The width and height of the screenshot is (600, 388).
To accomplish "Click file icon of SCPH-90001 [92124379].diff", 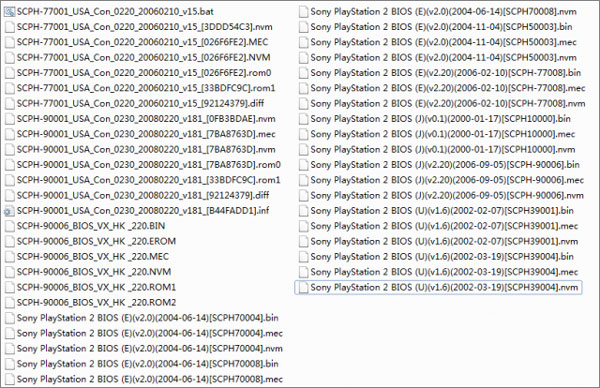I will 10,196.
